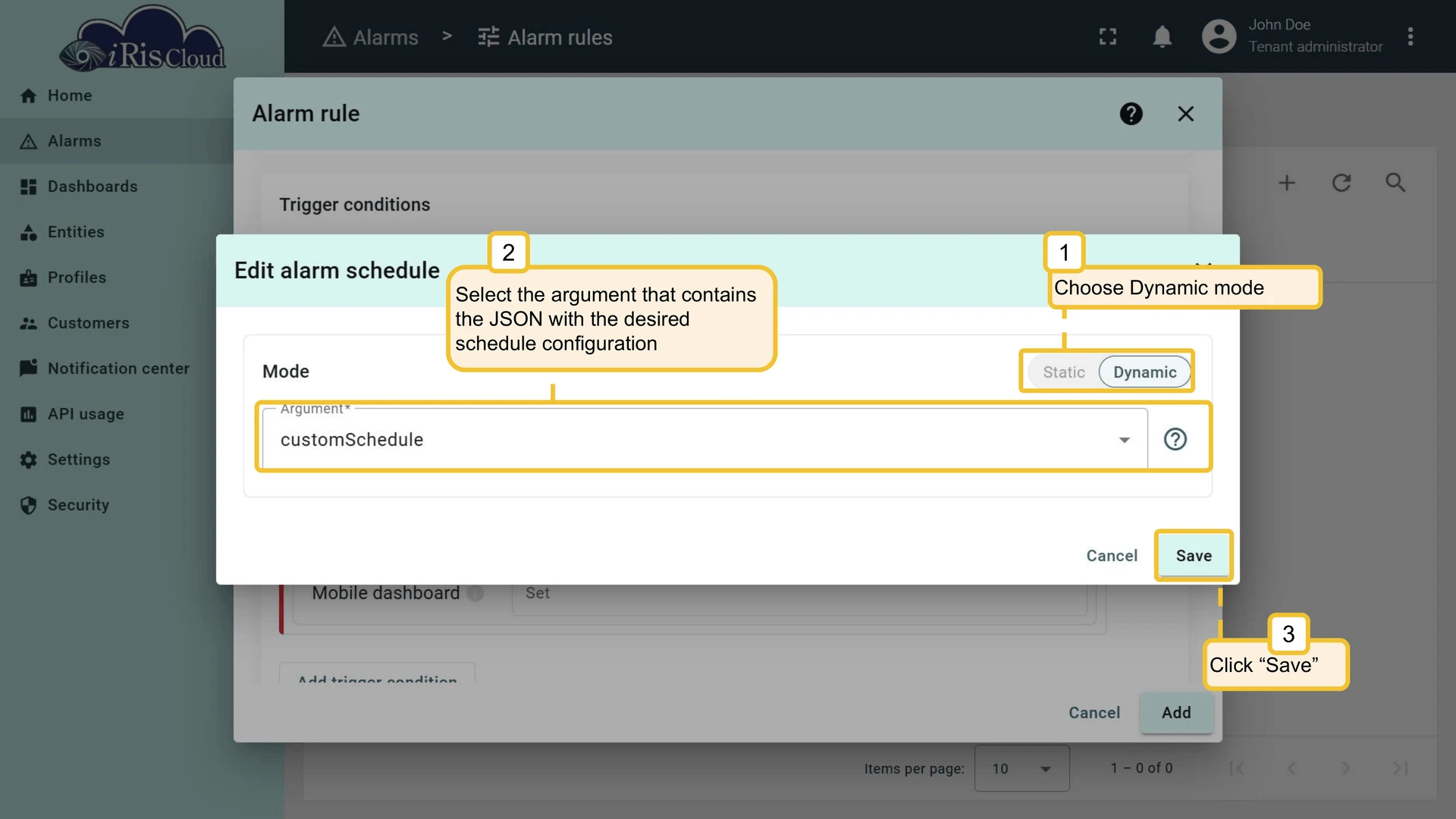Click the user avatar icon

point(1219,36)
